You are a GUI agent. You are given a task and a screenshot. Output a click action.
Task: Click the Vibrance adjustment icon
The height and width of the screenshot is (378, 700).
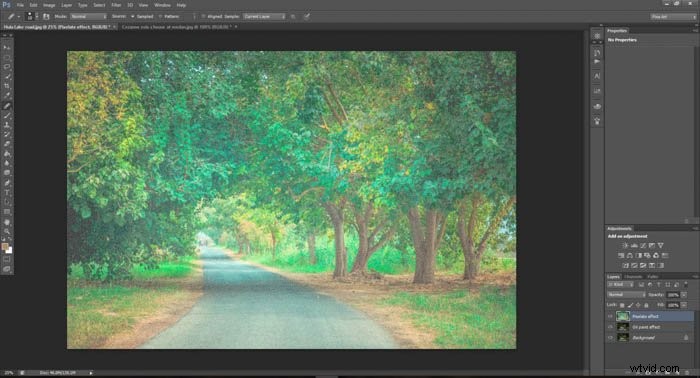coord(661,245)
